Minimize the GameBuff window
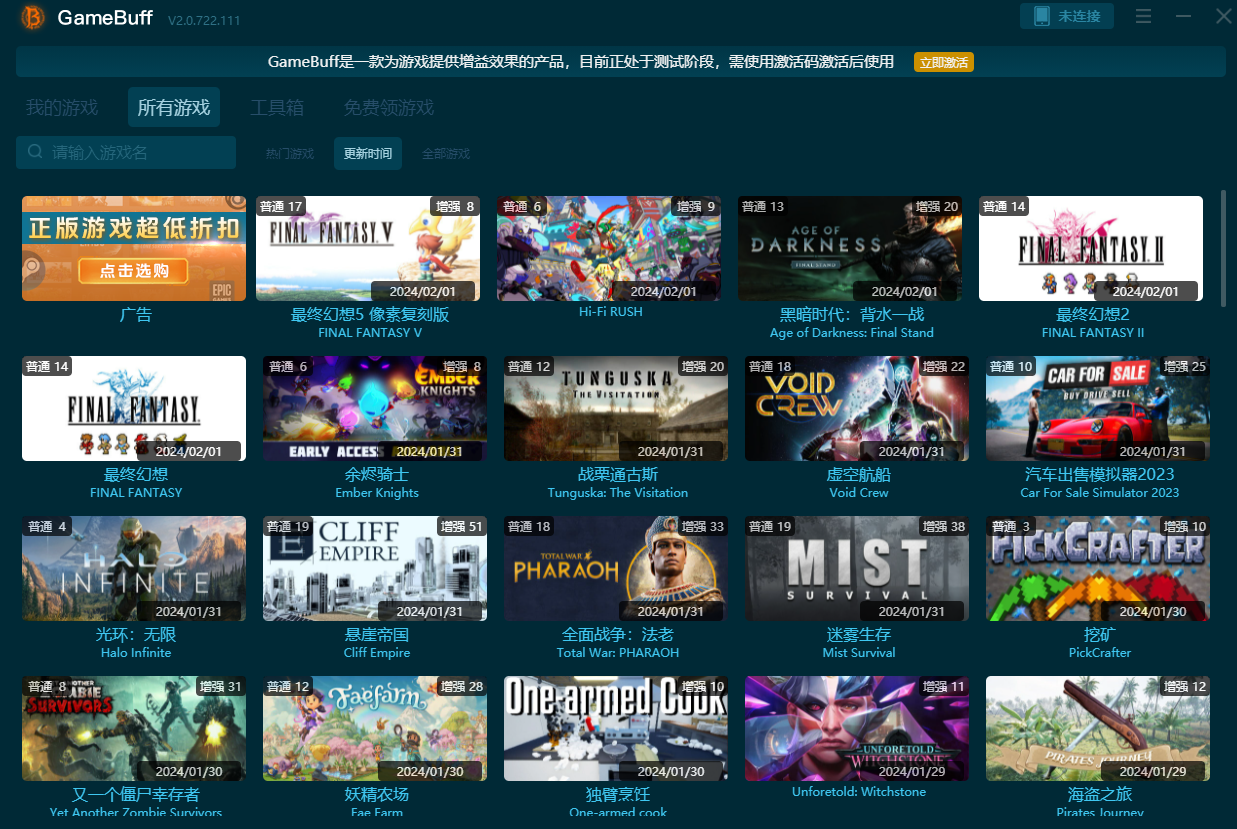The height and width of the screenshot is (829, 1237). 1183,16
